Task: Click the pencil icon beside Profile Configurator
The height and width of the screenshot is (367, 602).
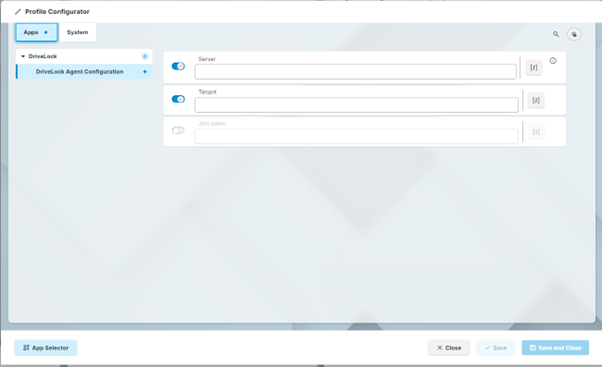Action: click(x=18, y=12)
